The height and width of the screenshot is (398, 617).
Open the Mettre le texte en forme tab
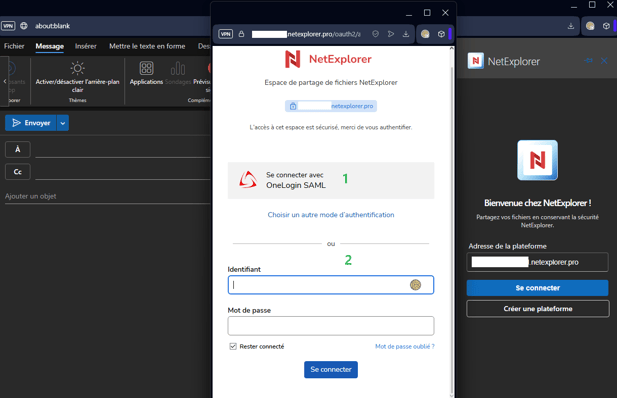click(147, 46)
